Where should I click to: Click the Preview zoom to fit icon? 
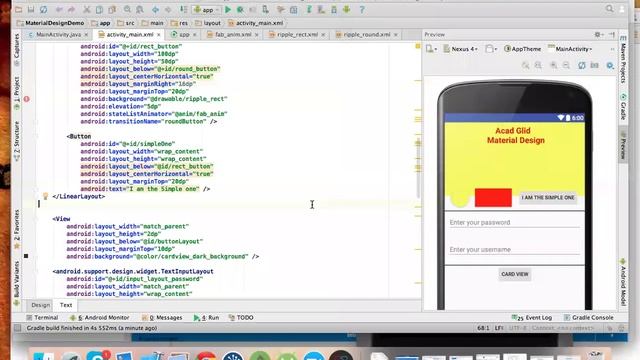pos(526,65)
